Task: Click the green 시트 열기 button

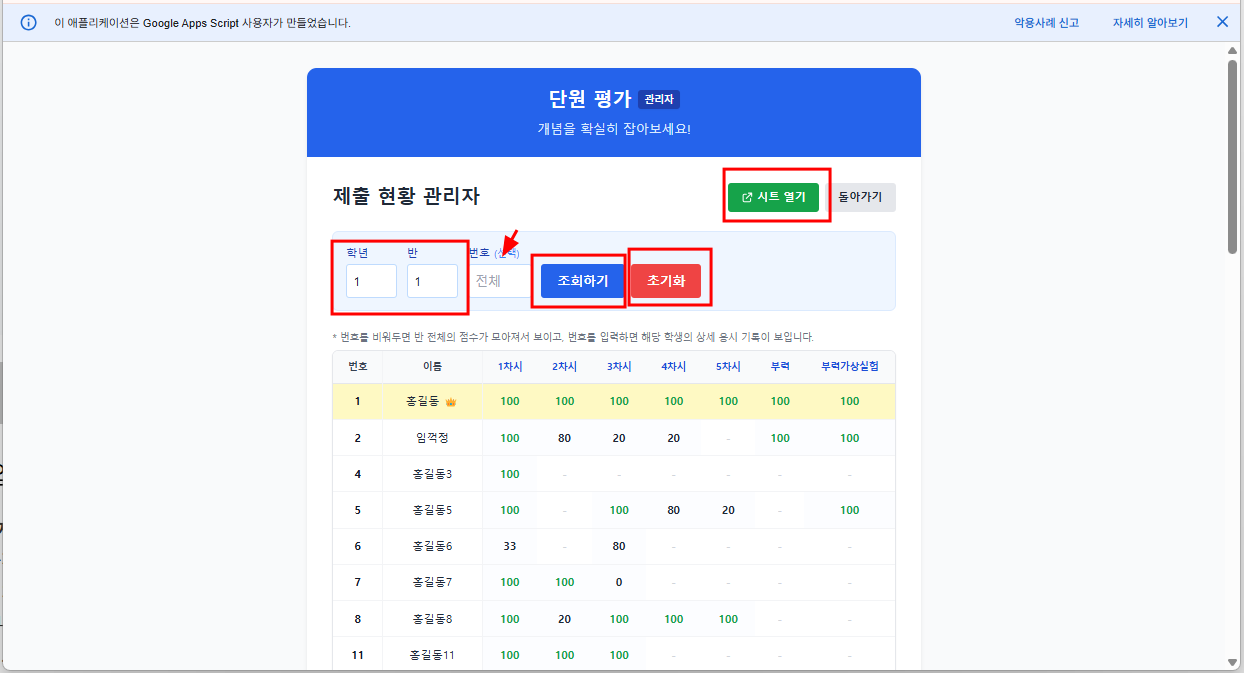Action: (773, 197)
